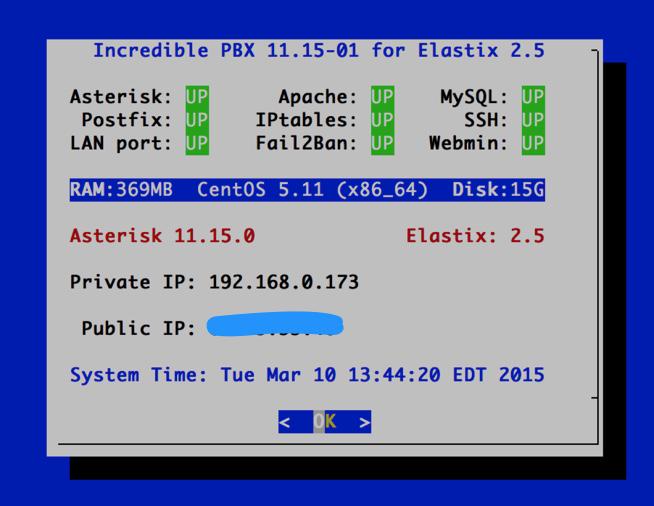Click the 'Public IP:' label
654x506 pixels.
[138, 329]
